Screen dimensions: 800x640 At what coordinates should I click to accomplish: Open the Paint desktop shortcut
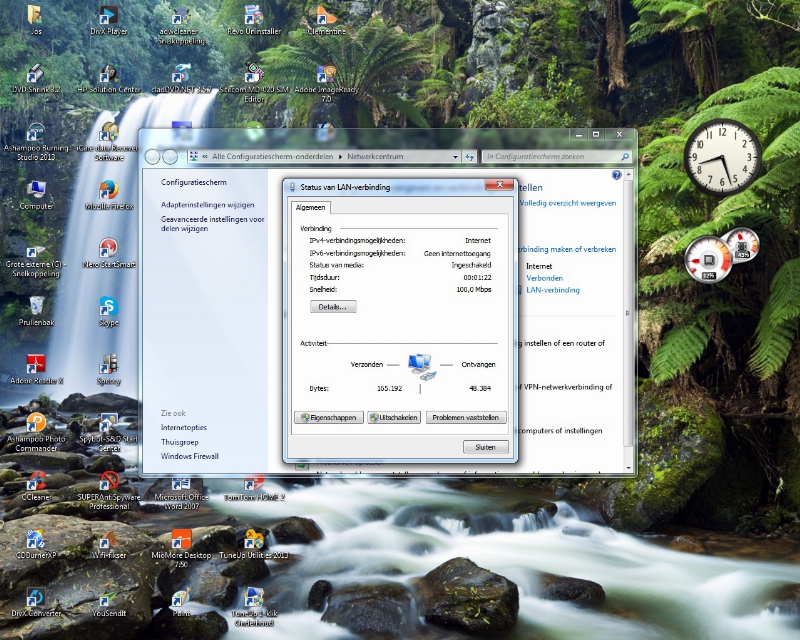[x=181, y=598]
